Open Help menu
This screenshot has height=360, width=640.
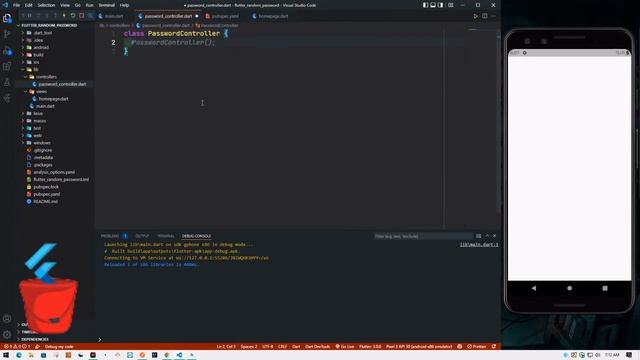point(124,5)
